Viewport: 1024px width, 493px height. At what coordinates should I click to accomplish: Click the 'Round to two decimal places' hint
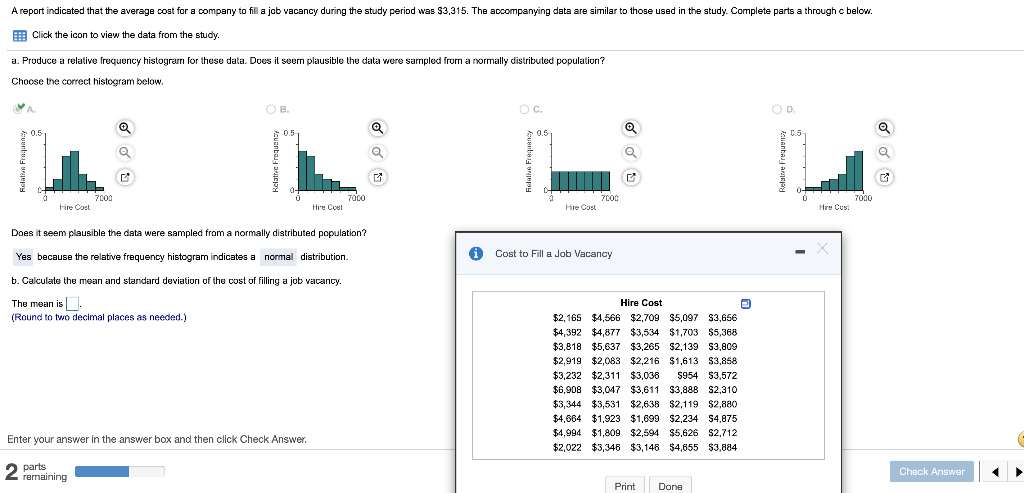click(99, 317)
